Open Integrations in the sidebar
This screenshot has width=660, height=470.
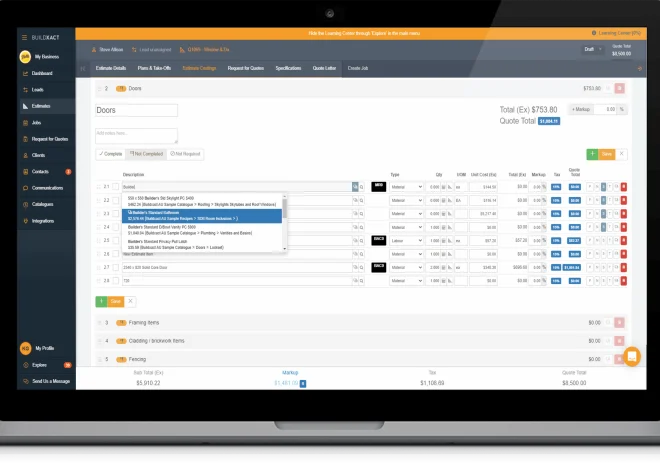click(x=43, y=221)
